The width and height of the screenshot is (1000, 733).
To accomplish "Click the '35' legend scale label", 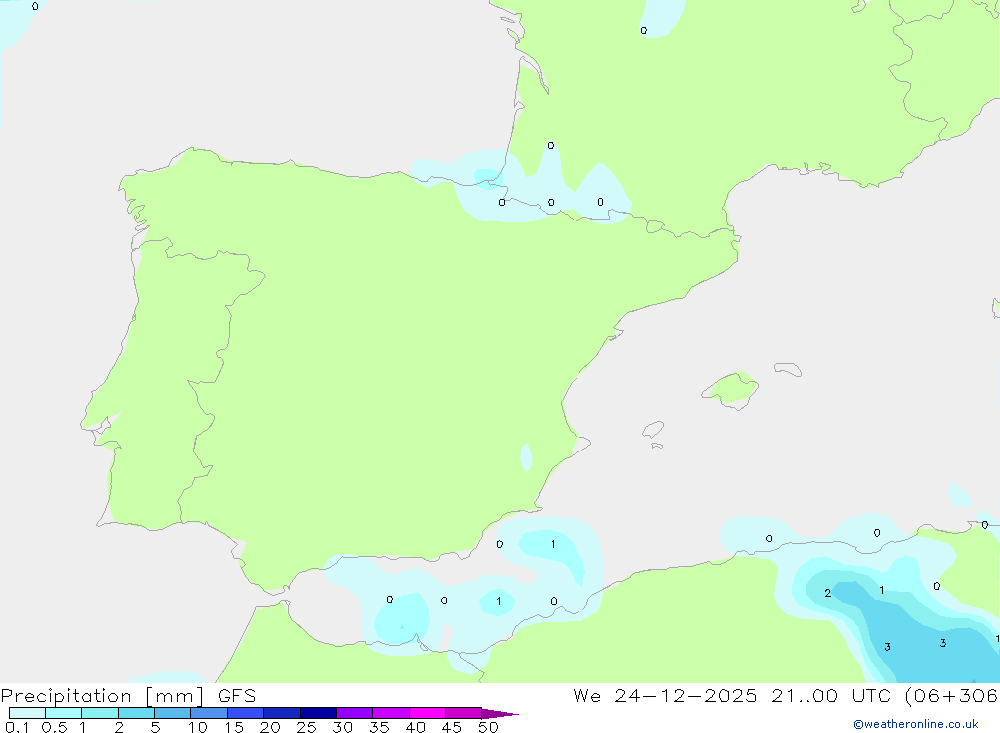I will (379, 727).
